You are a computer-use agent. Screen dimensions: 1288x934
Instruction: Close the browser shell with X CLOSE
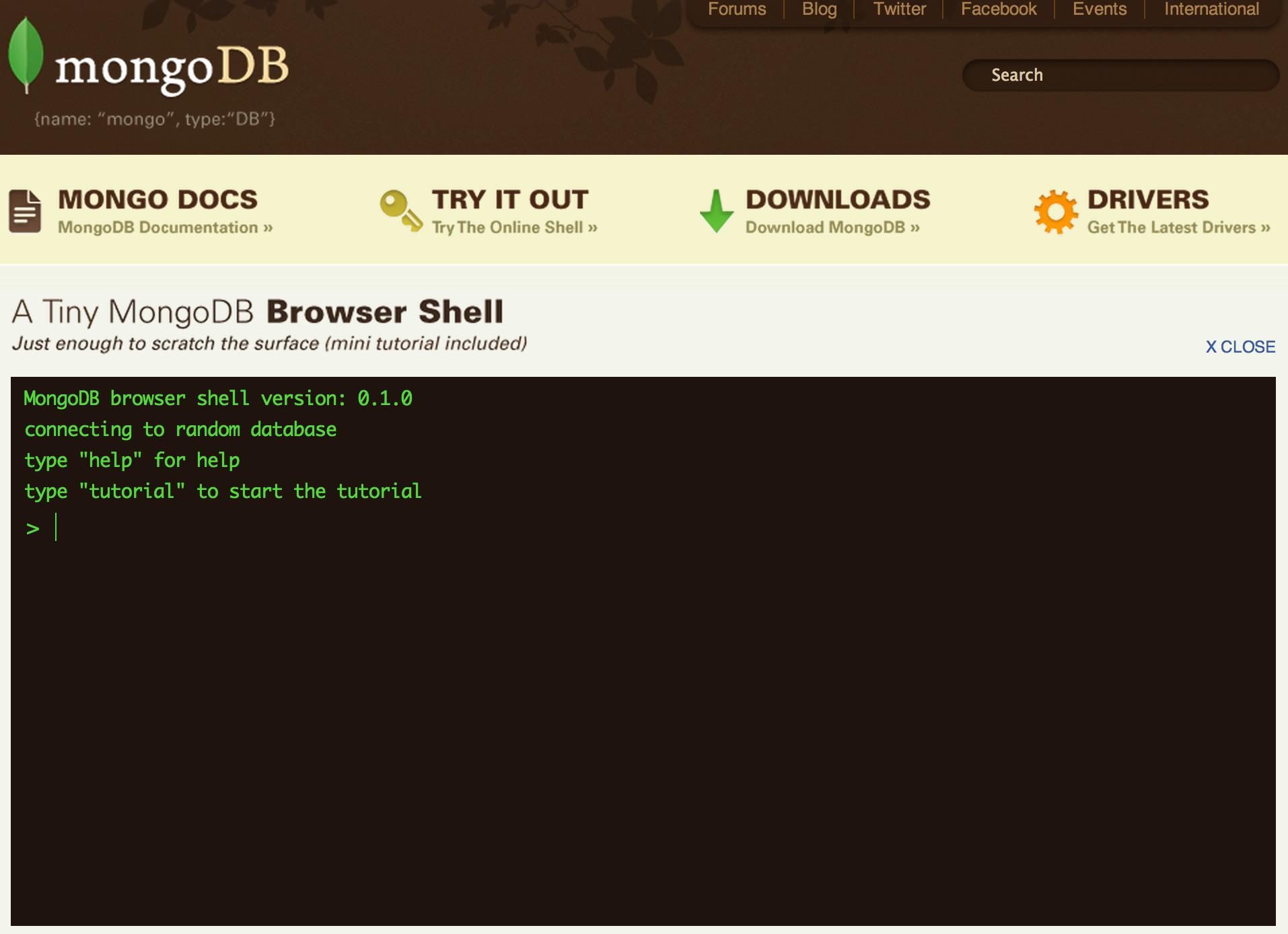tap(1240, 347)
